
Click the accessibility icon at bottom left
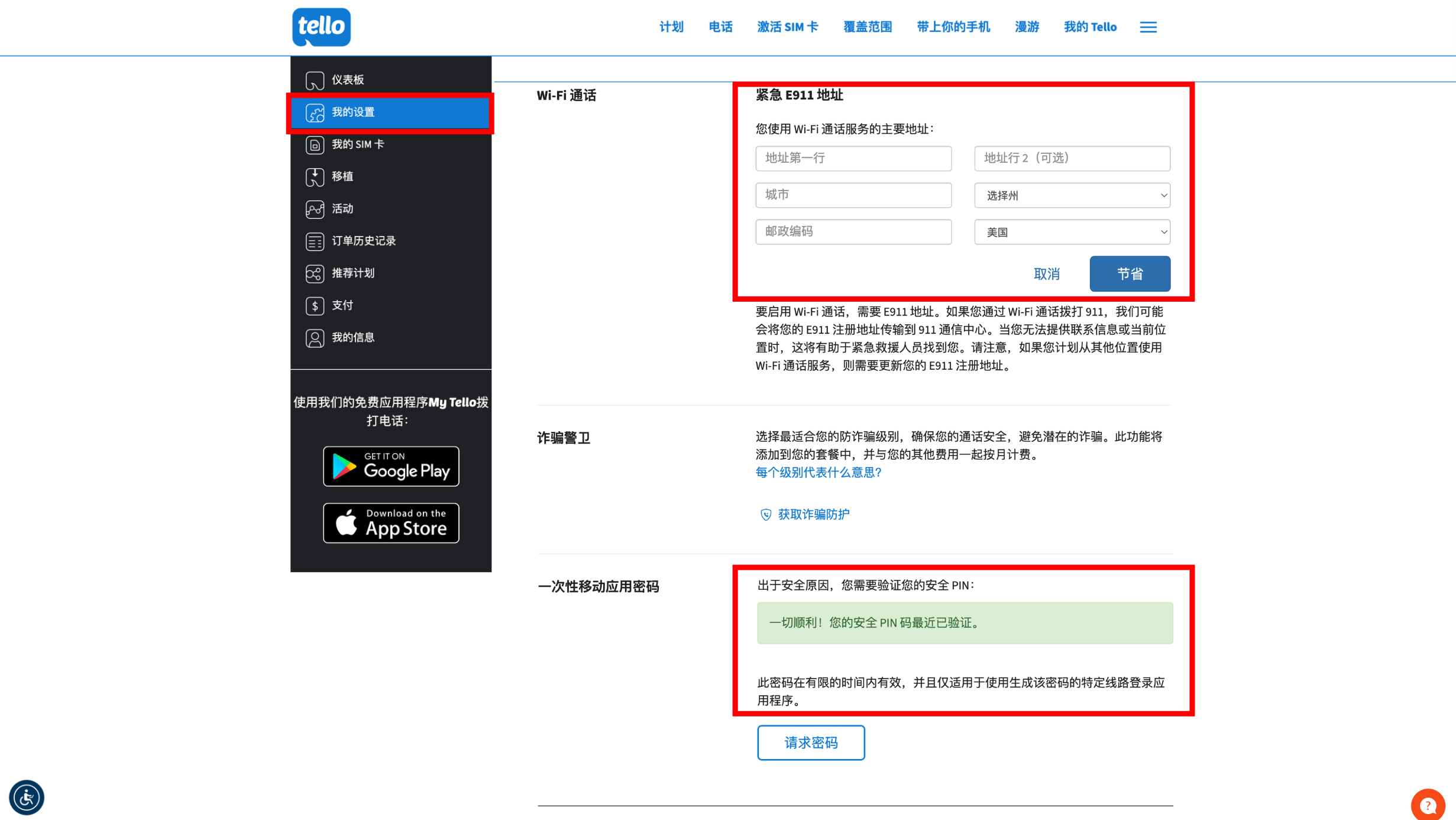27,797
